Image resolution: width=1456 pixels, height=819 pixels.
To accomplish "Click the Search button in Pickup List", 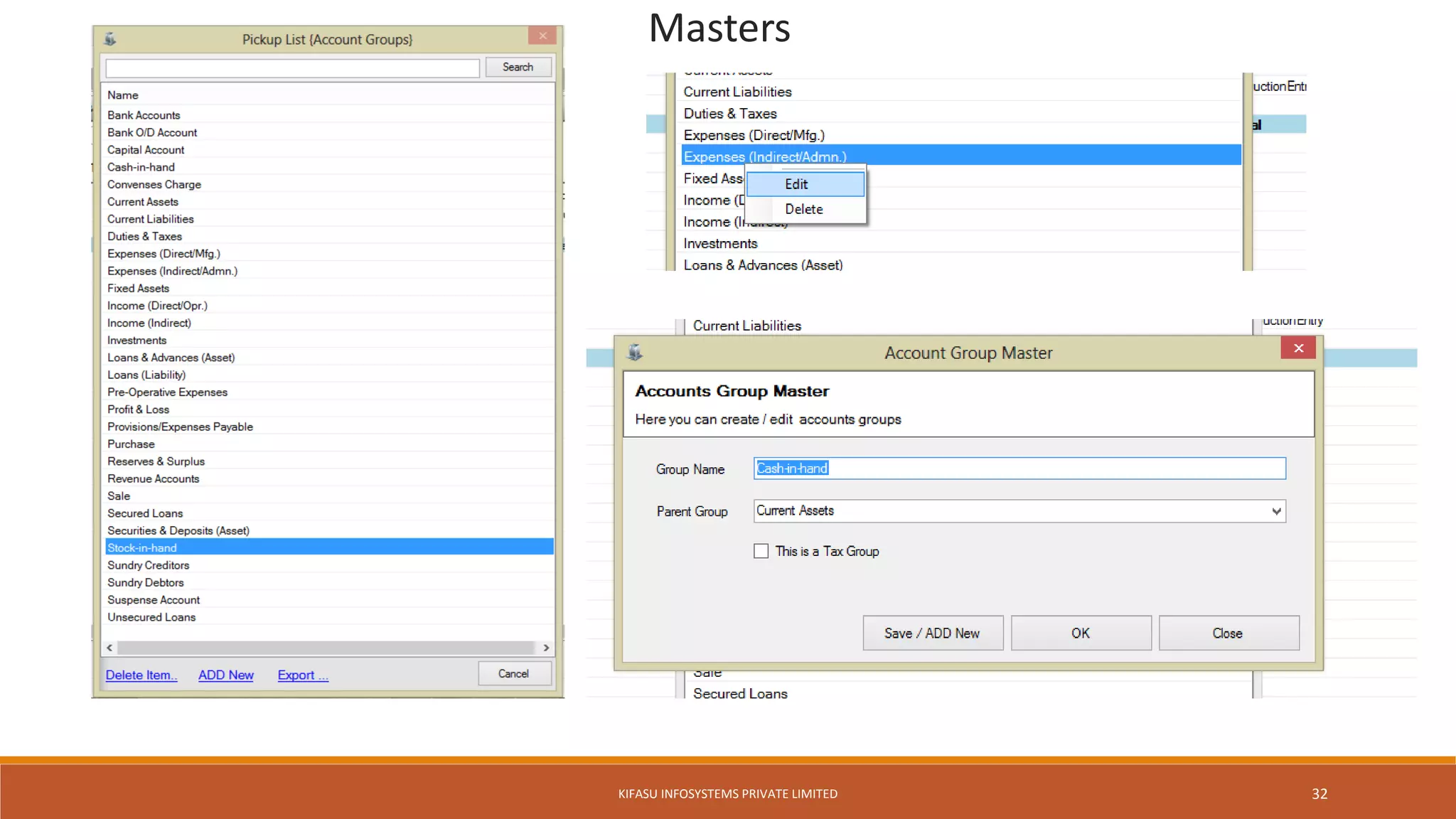I will [518, 67].
